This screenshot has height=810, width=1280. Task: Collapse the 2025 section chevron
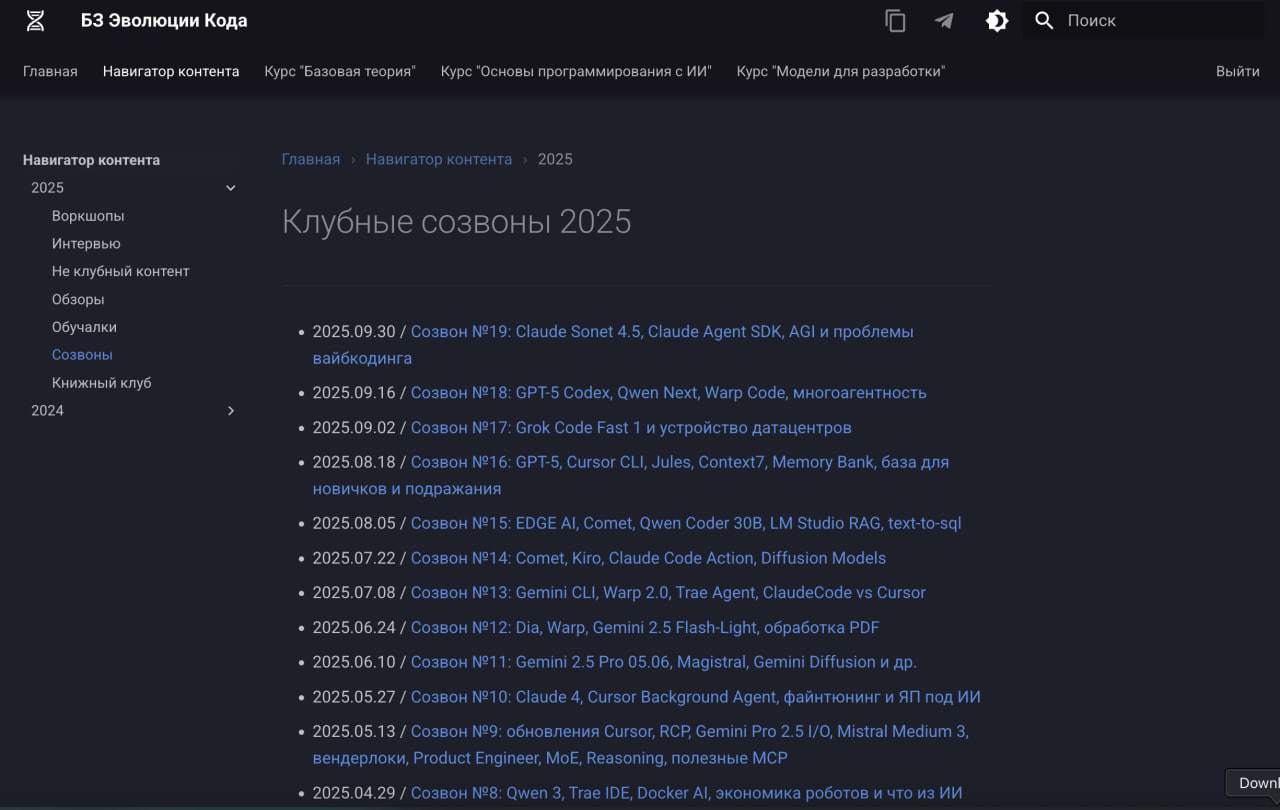tap(231, 188)
